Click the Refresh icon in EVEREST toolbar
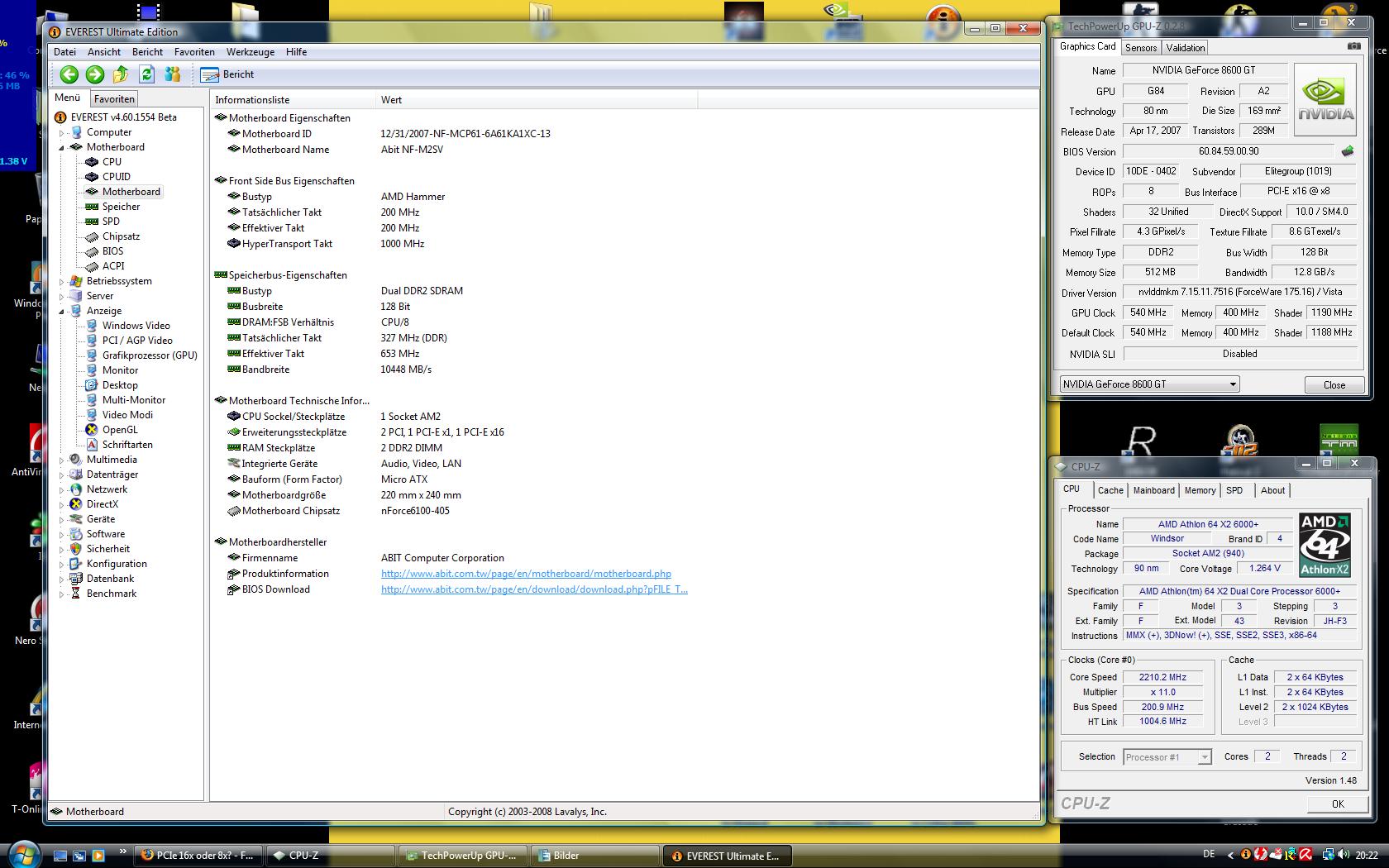Screen dimensions: 1389x868 tap(146, 74)
